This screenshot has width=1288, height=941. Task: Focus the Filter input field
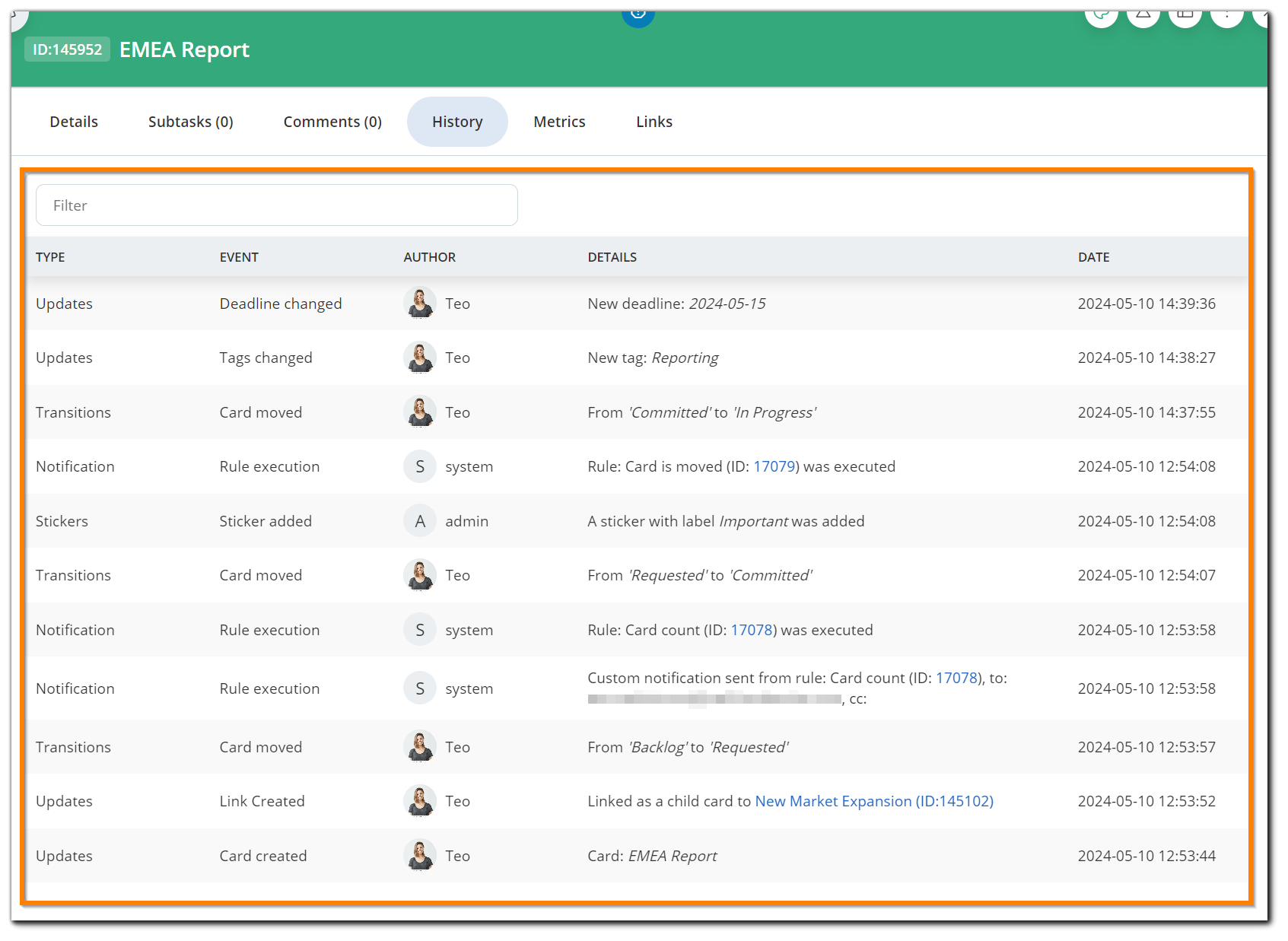point(277,205)
